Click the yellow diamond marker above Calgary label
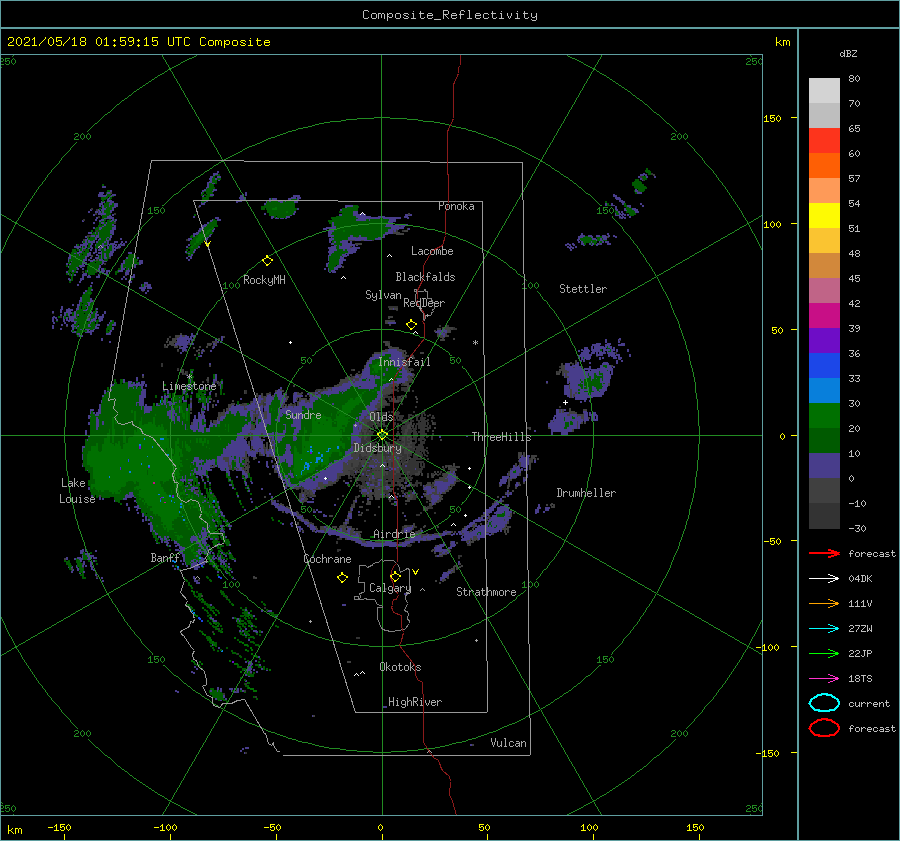The height and width of the screenshot is (841, 900). [395, 576]
